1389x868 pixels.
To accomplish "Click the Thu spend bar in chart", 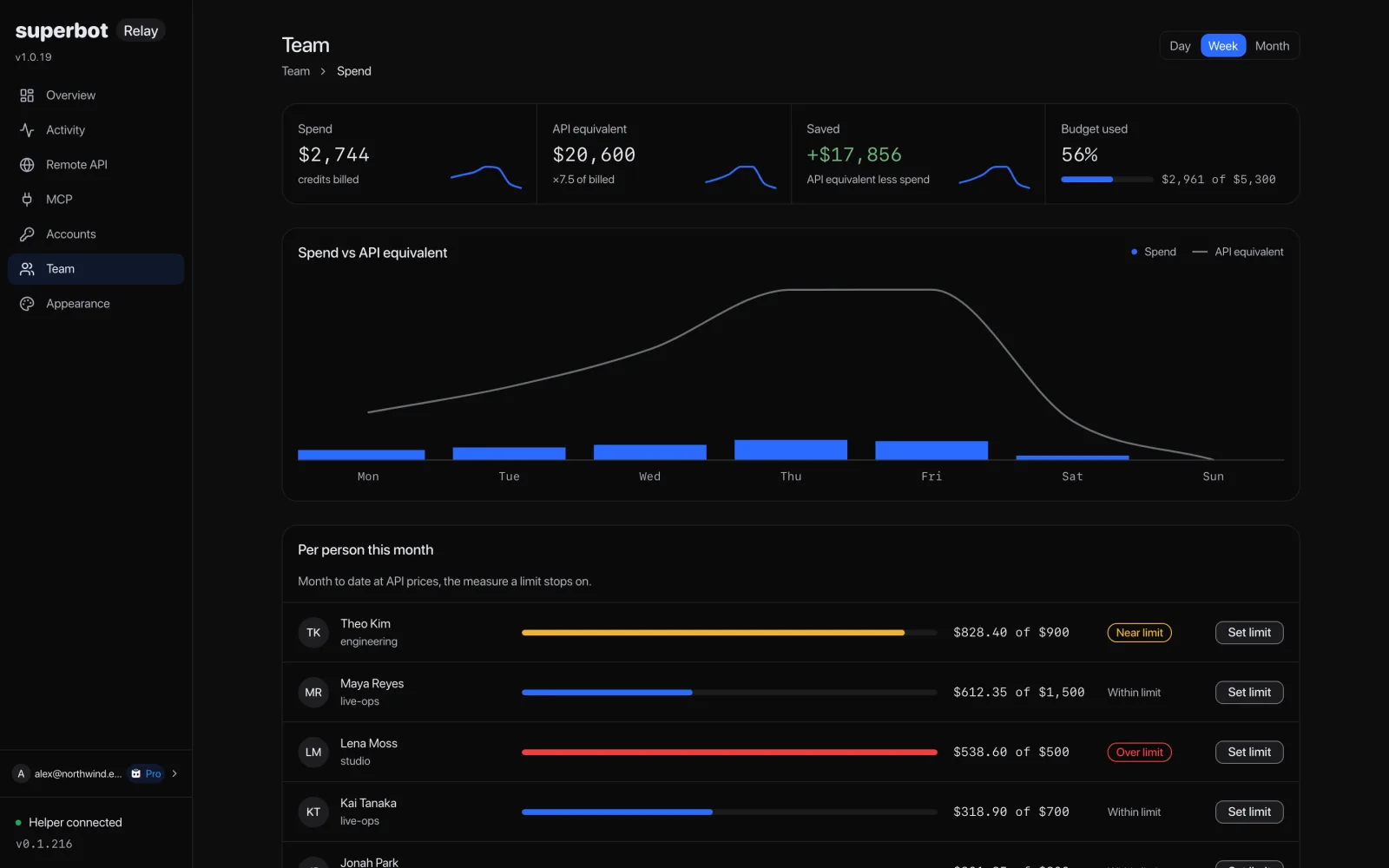I will 791,450.
